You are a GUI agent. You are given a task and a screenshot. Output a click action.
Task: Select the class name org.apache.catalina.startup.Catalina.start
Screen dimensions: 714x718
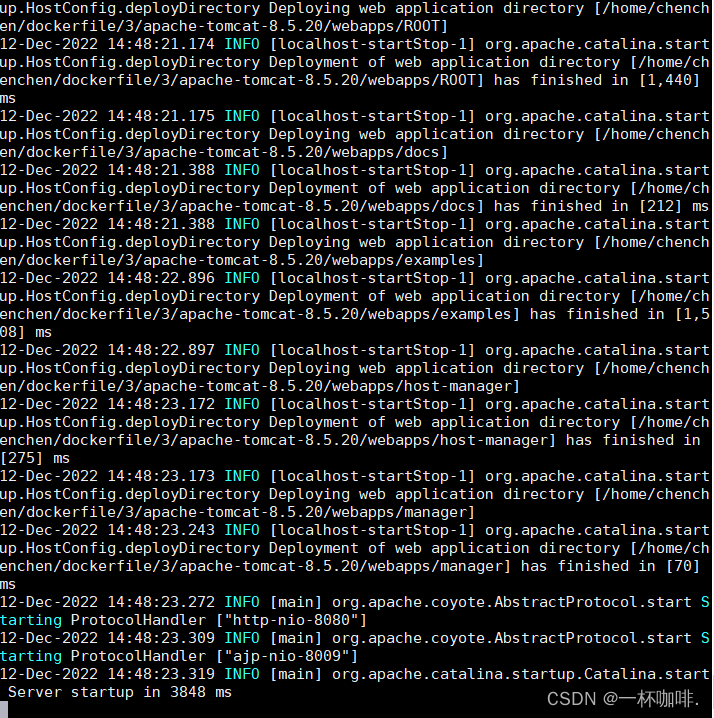click(x=521, y=674)
